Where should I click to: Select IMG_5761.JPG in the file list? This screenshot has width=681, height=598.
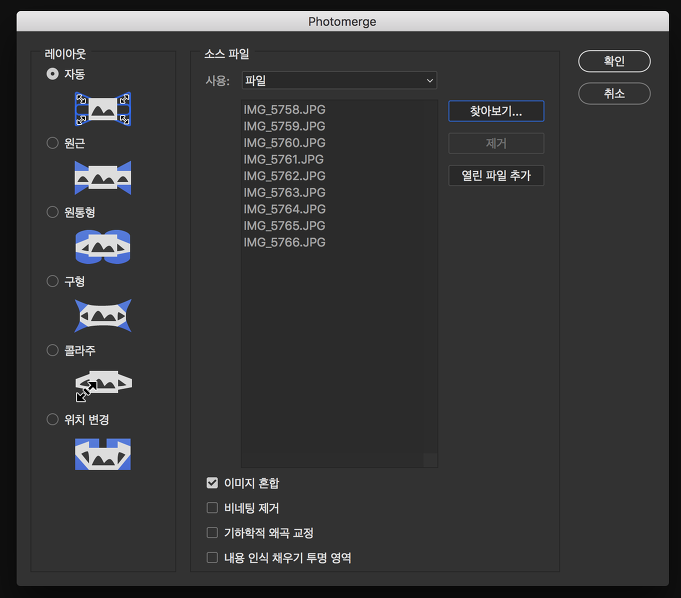click(x=284, y=159)
